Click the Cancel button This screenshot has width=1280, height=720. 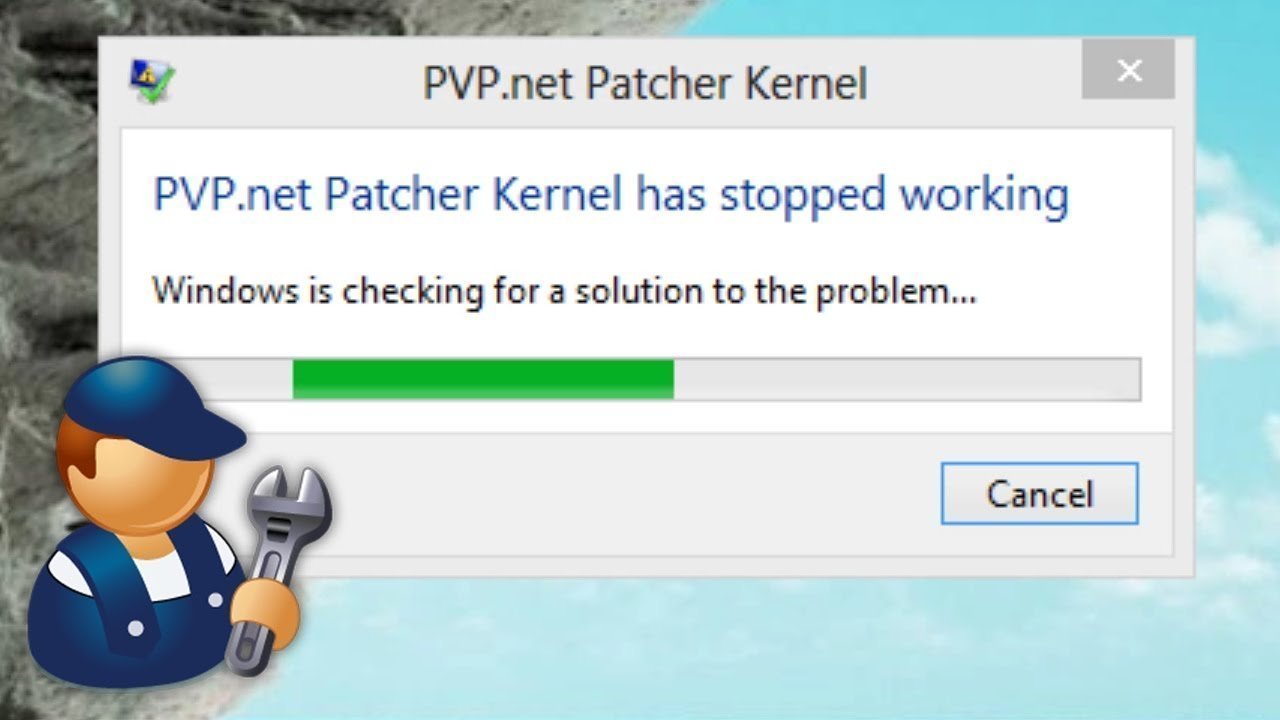click(1040, 493)
